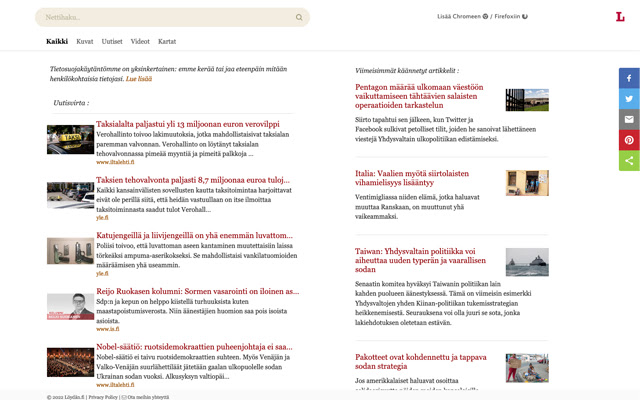This screenshot has width=640, height=400.
Task: Click the Chrome browser icon
Action: pyautogui.click(x=485, y=16)
